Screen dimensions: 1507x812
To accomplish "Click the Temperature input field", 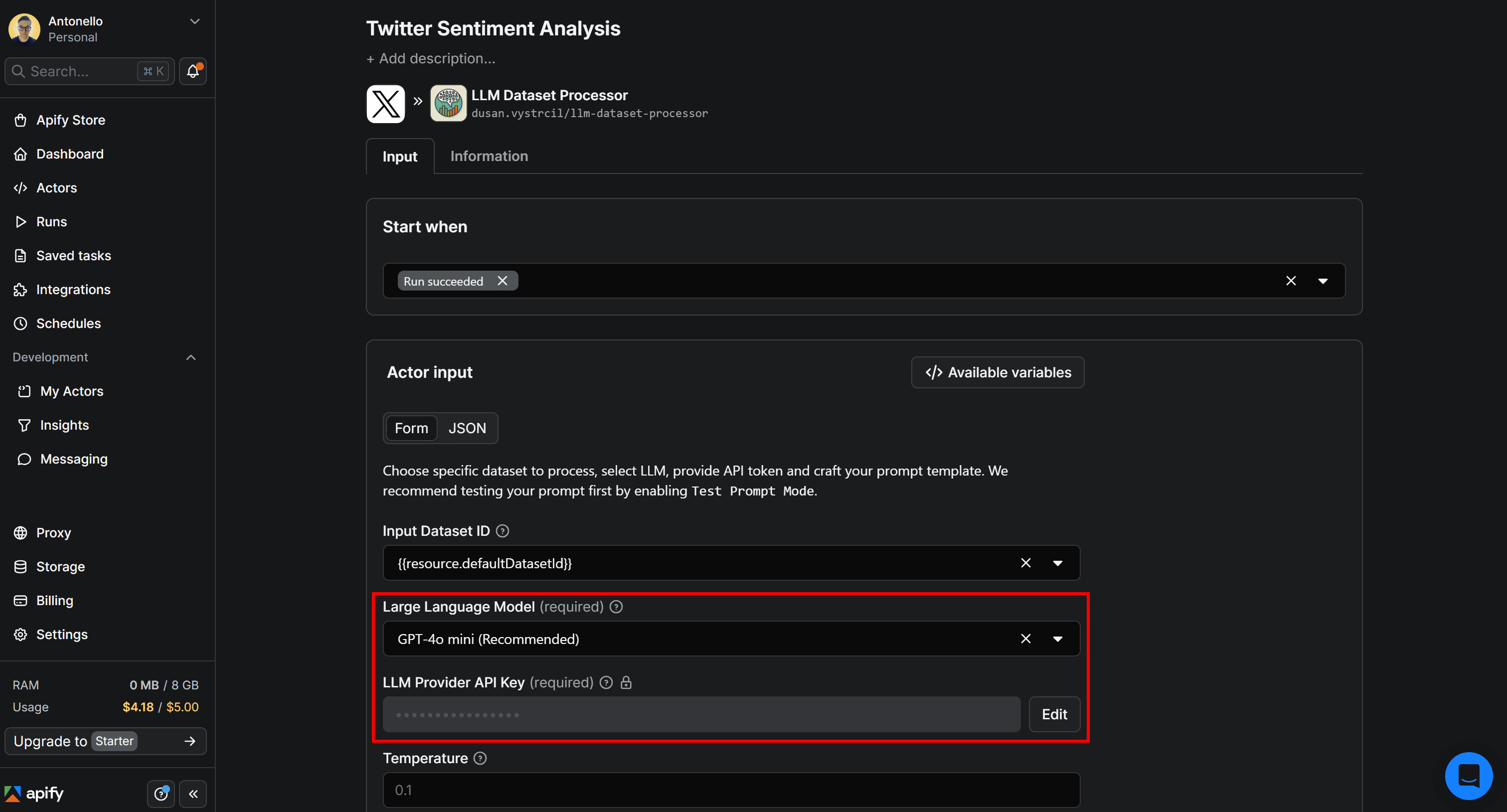I will [730, 790].
